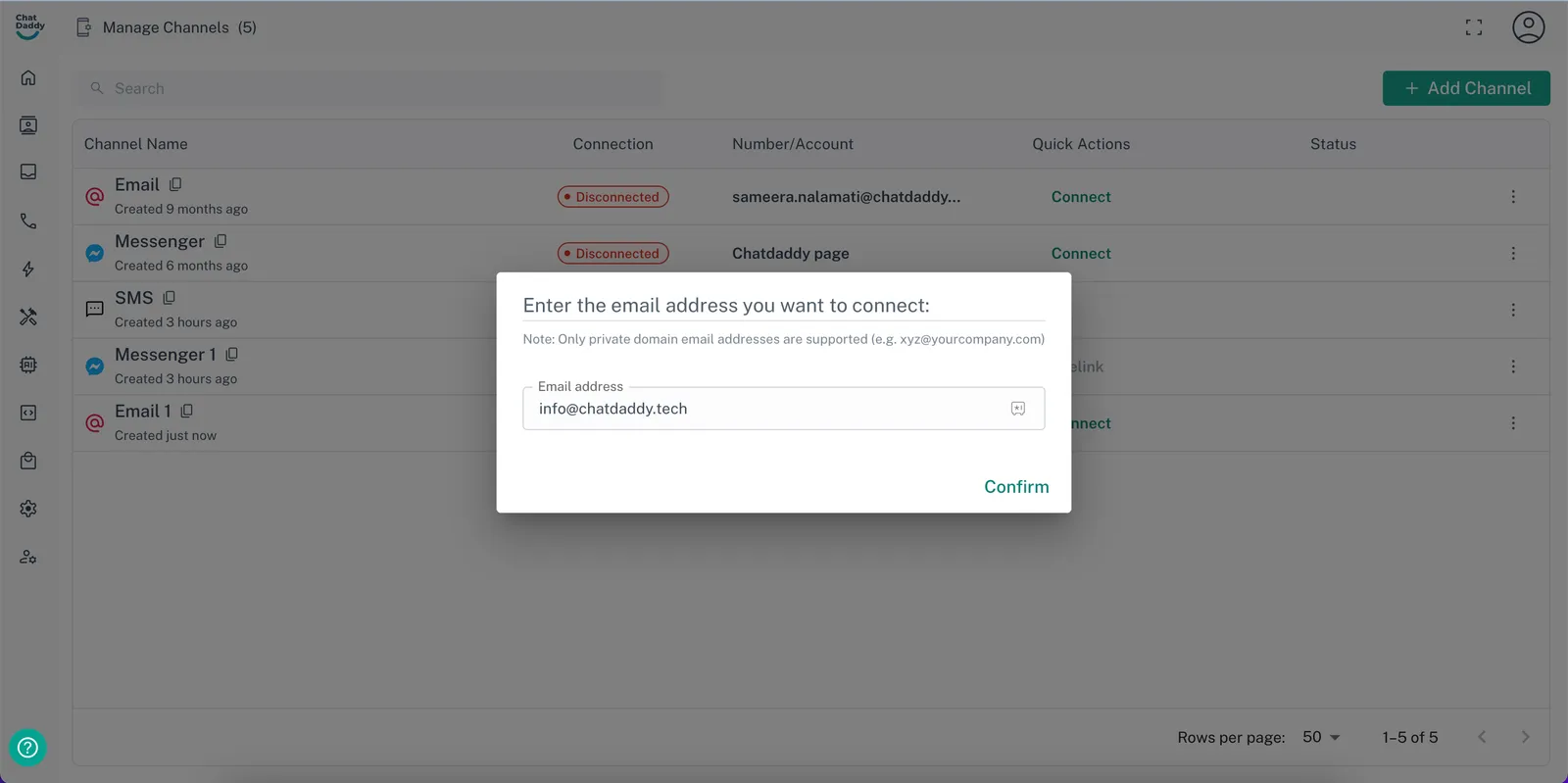
Task: Click into the Email address input field
Action: (x=764, y=409)
